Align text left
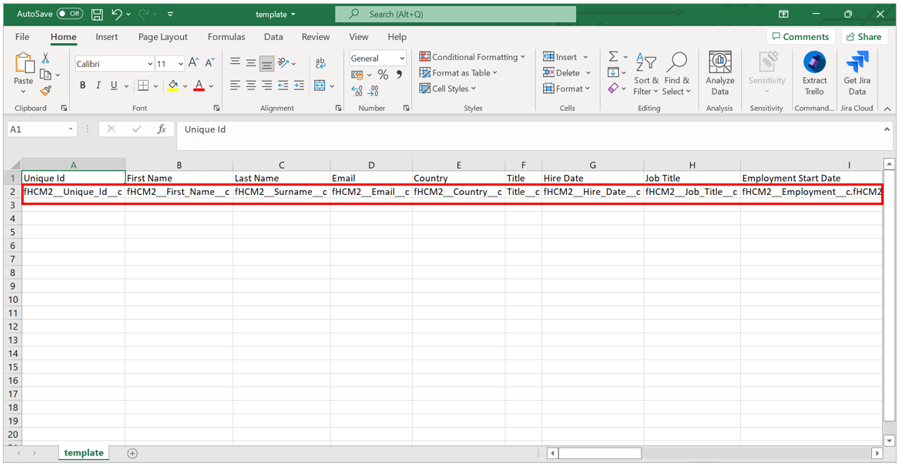The image size is (903, 470). pos(235,85)
